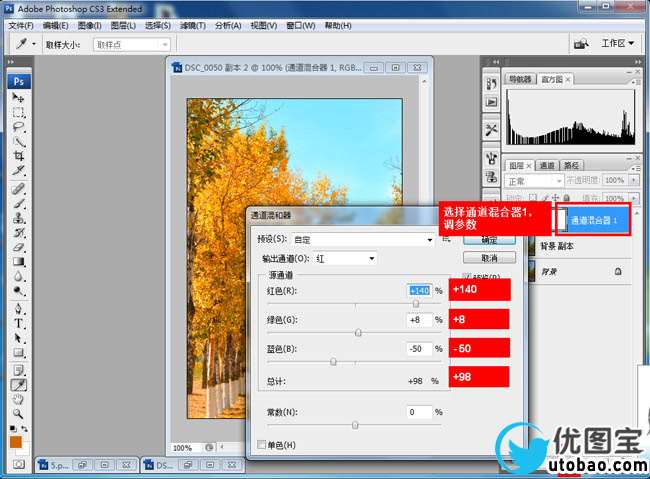Open the 滤镜(T) menu
The image size is (650, 479).
point(193,26)
